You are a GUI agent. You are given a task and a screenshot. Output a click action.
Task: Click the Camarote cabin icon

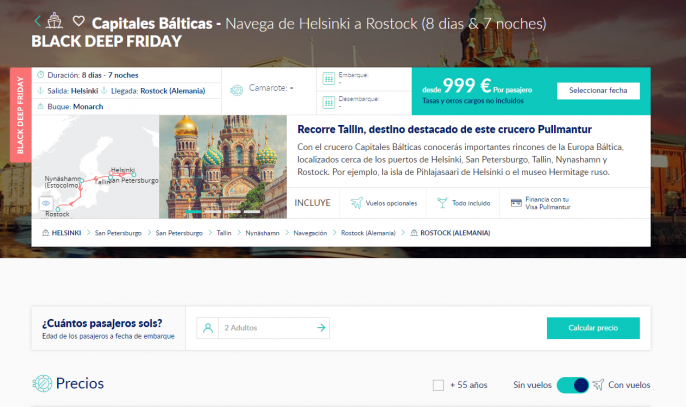click(x=237, y=90)
